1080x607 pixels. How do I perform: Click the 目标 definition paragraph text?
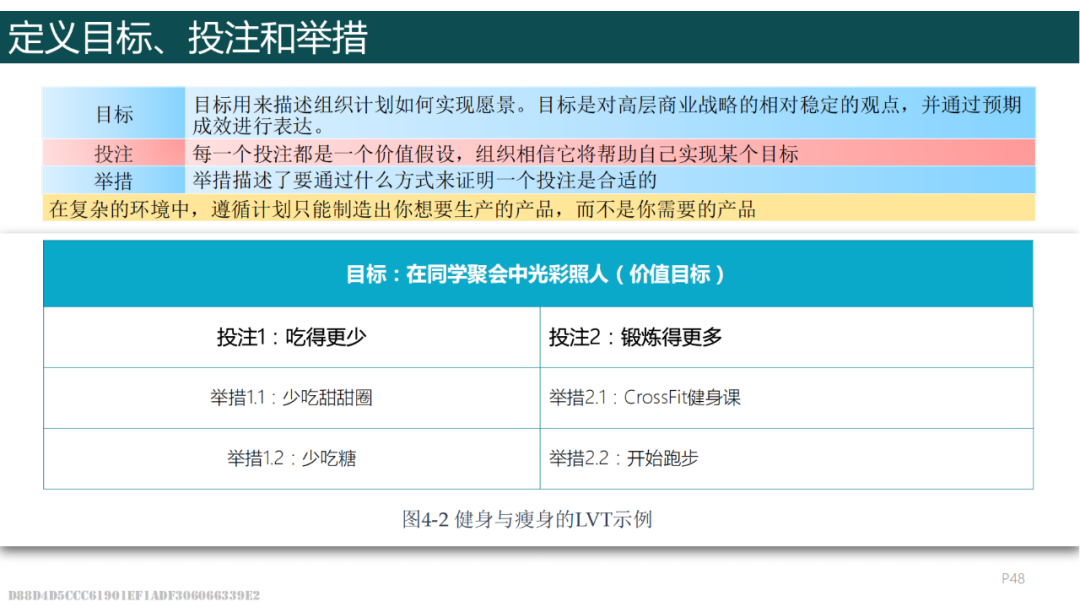coord(607,115)
